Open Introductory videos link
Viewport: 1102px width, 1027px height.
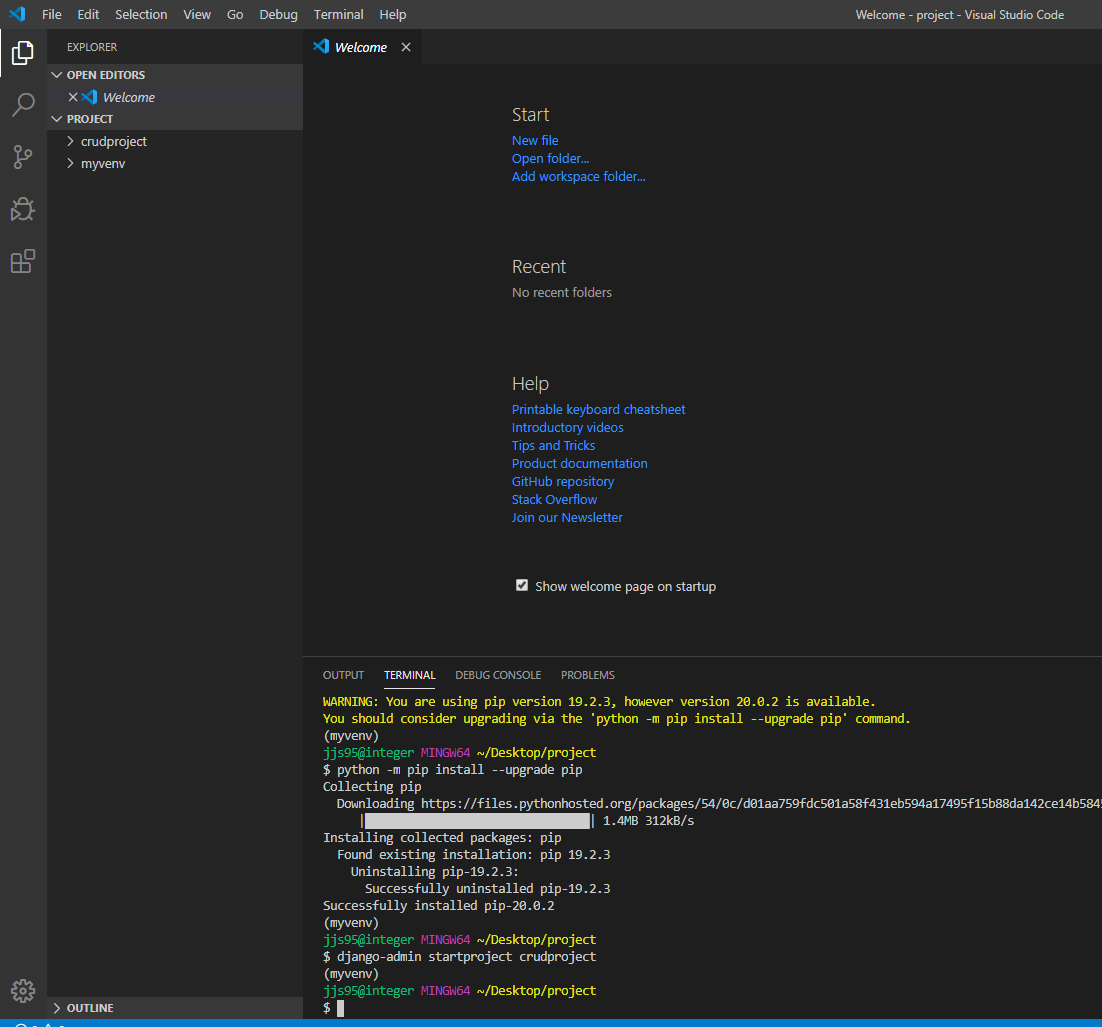[567, 427]
